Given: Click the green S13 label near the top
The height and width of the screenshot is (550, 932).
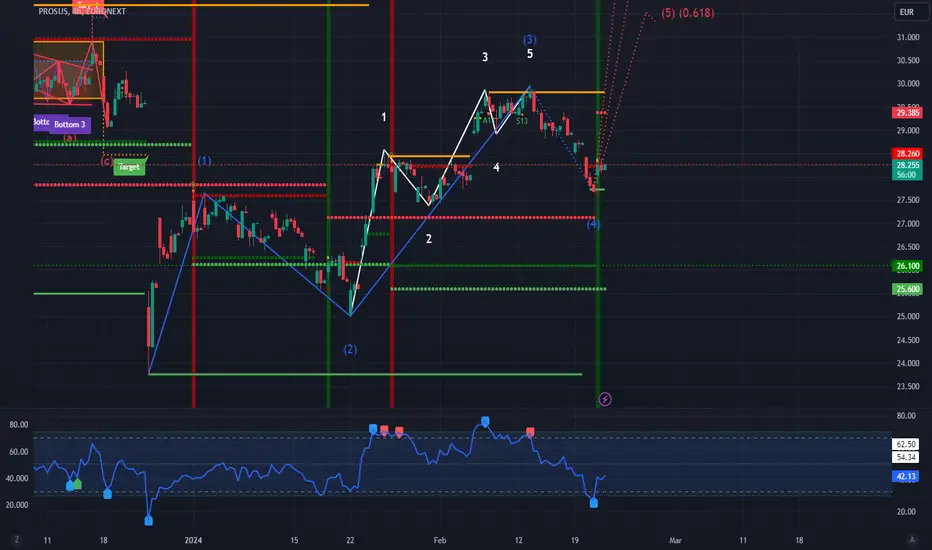Looking at the screenshot, I should (522, 121).
